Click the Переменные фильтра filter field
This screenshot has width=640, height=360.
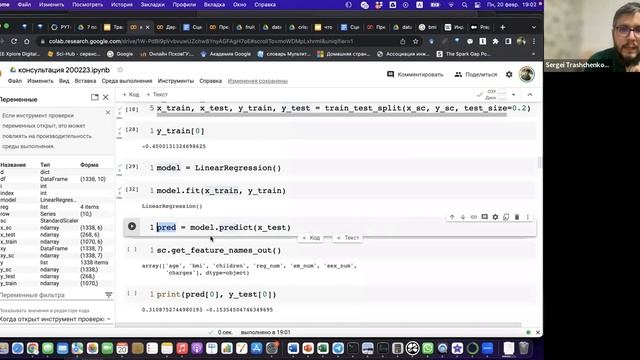(x=51, y=295)
